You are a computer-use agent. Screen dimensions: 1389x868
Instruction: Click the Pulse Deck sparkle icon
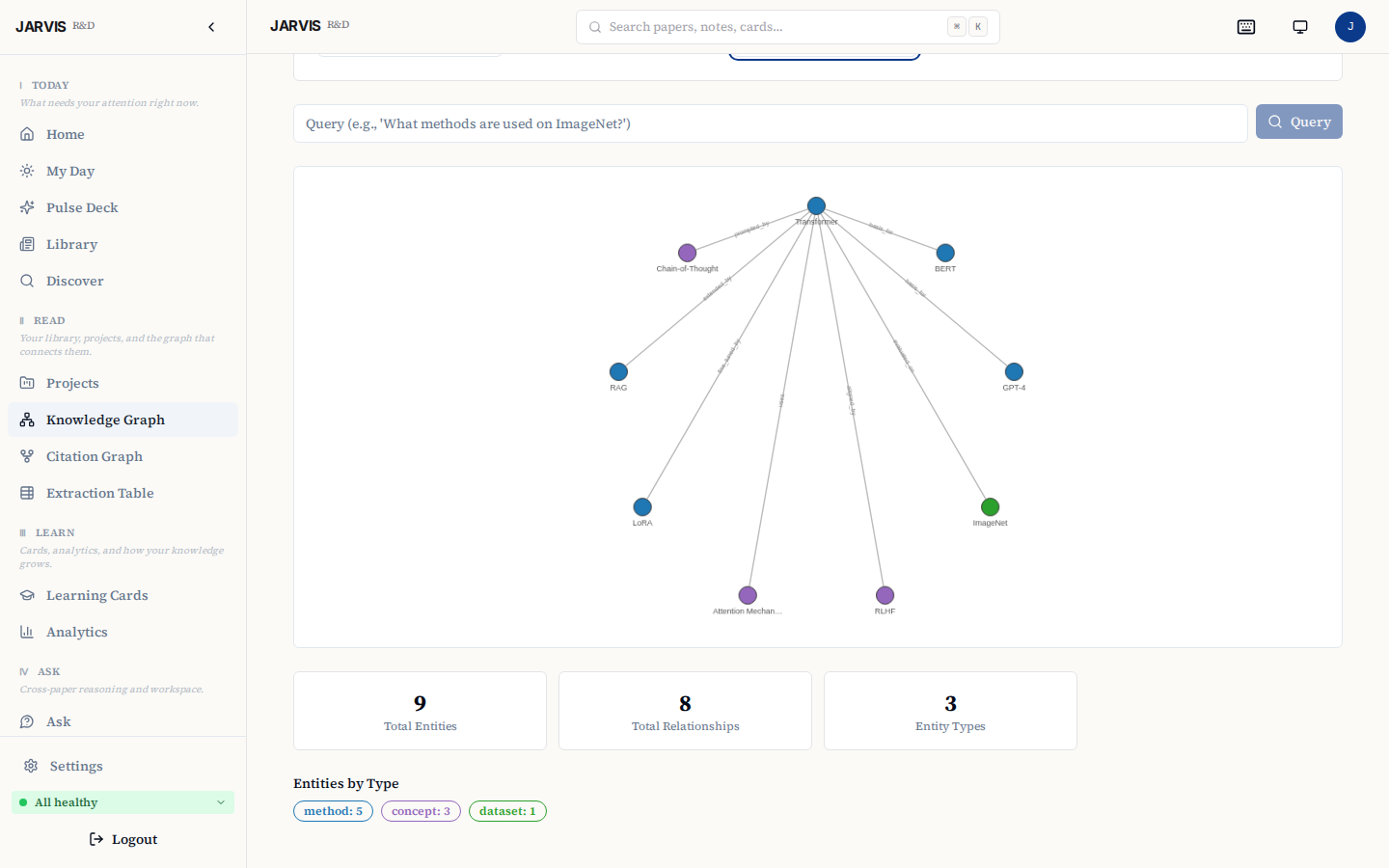[27, 207]
